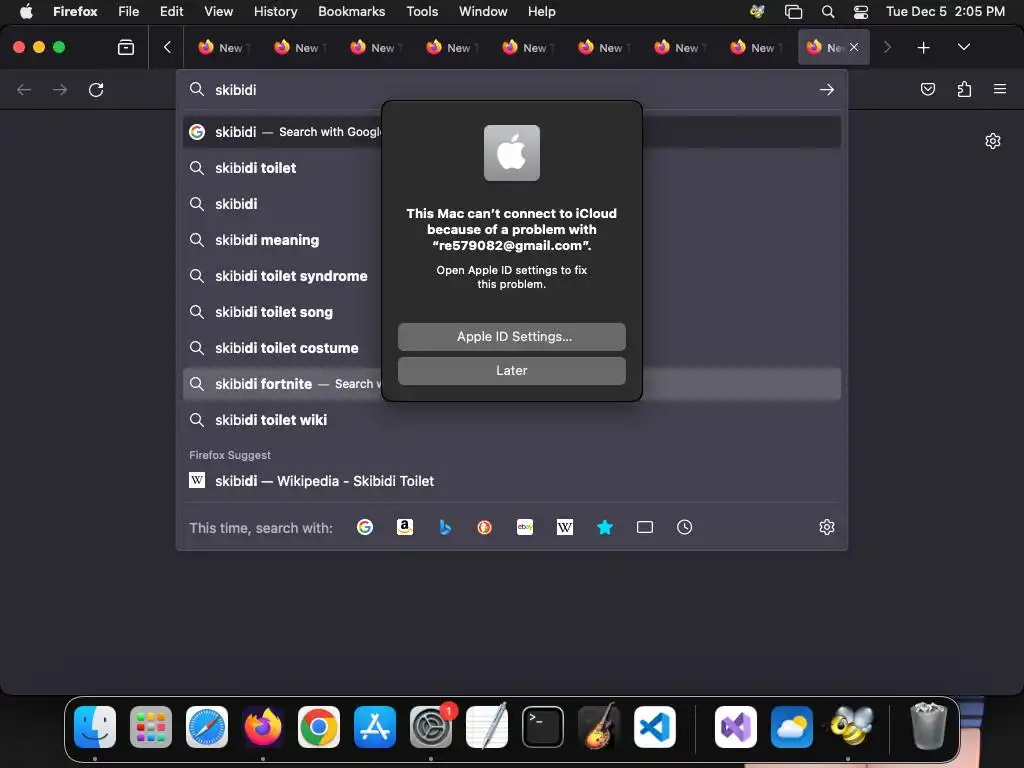
Task: Open the View menu
Action: 218,11
